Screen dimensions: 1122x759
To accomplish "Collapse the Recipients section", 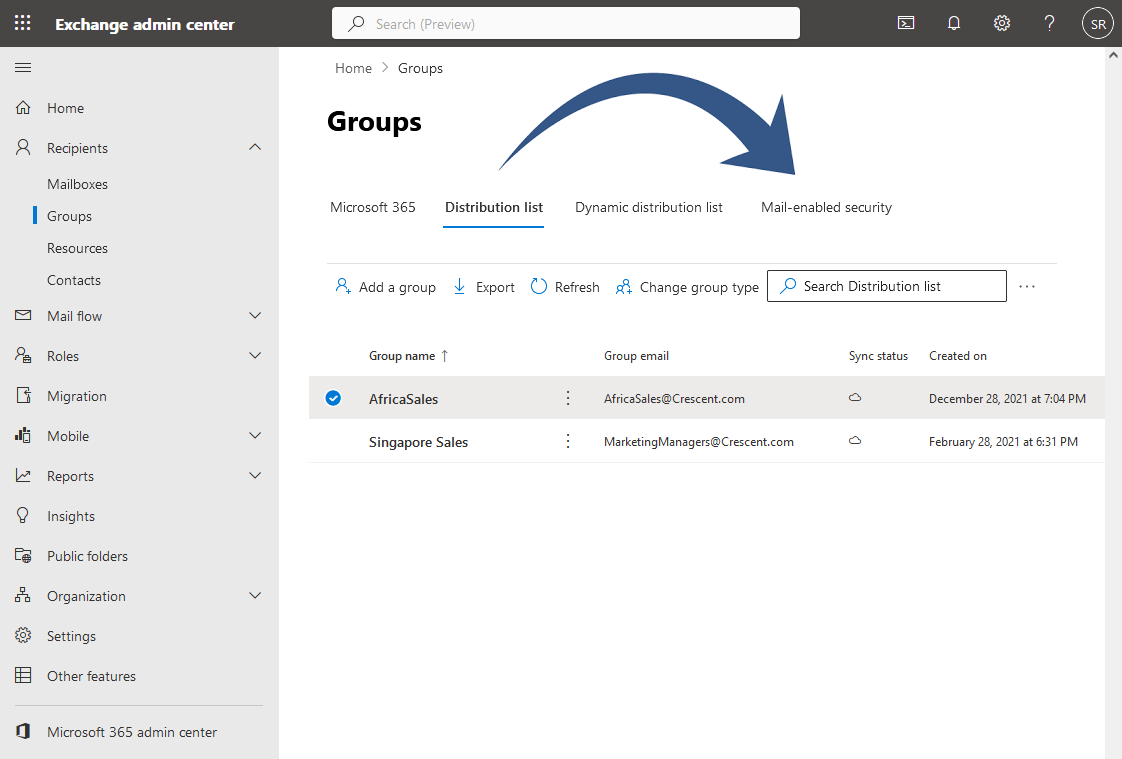I will 255,147.
